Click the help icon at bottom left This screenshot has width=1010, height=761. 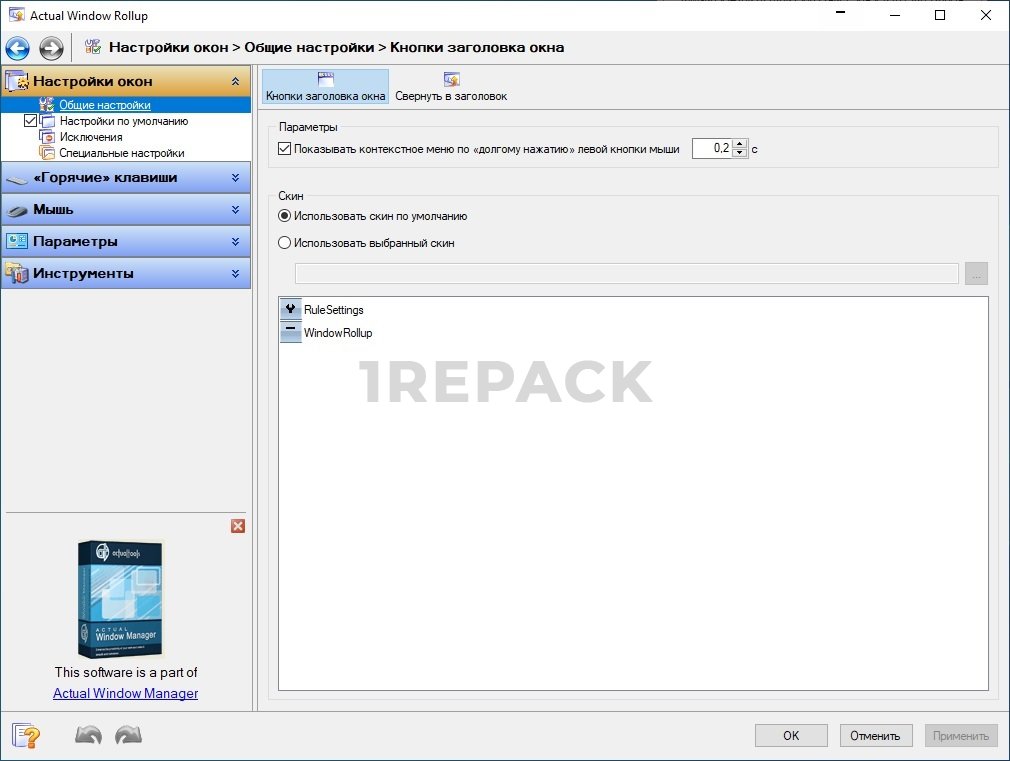[27, 736]
